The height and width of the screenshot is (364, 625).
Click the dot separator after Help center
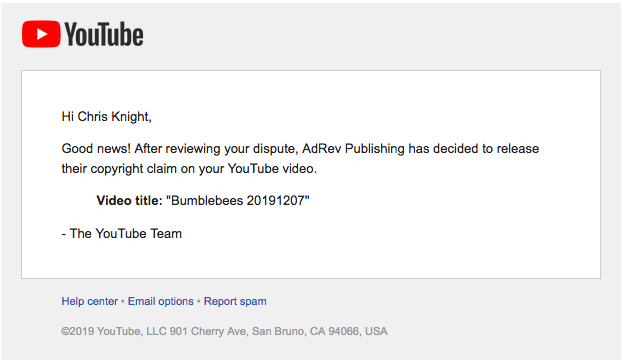click(x=123, y=301)
